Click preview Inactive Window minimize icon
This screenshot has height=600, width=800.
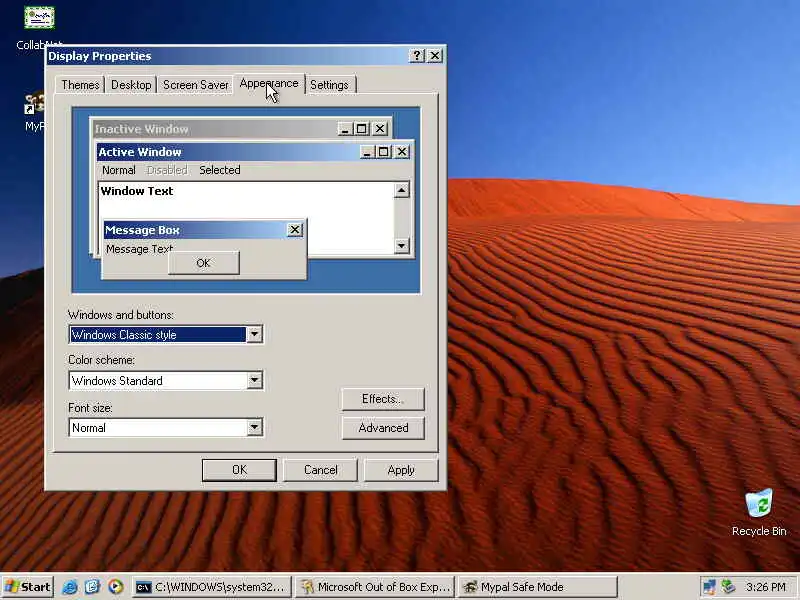pos(345,129)
